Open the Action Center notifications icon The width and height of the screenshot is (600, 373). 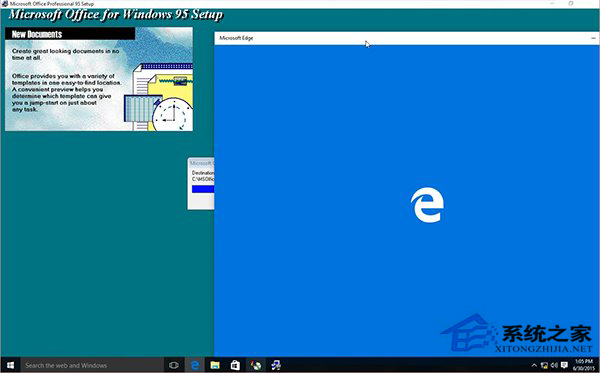(564, 366)
